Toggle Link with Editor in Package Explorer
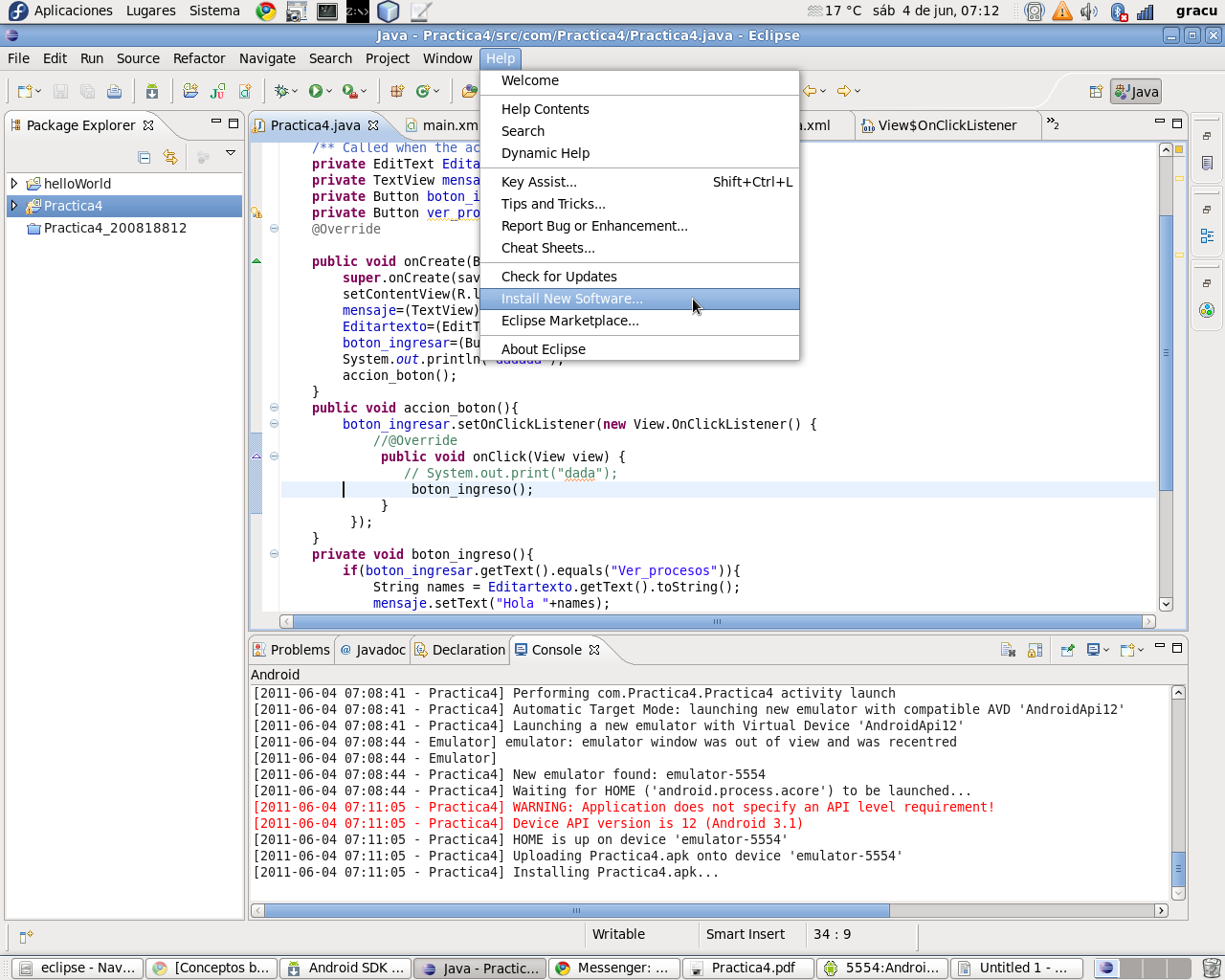 coord(170,157)
